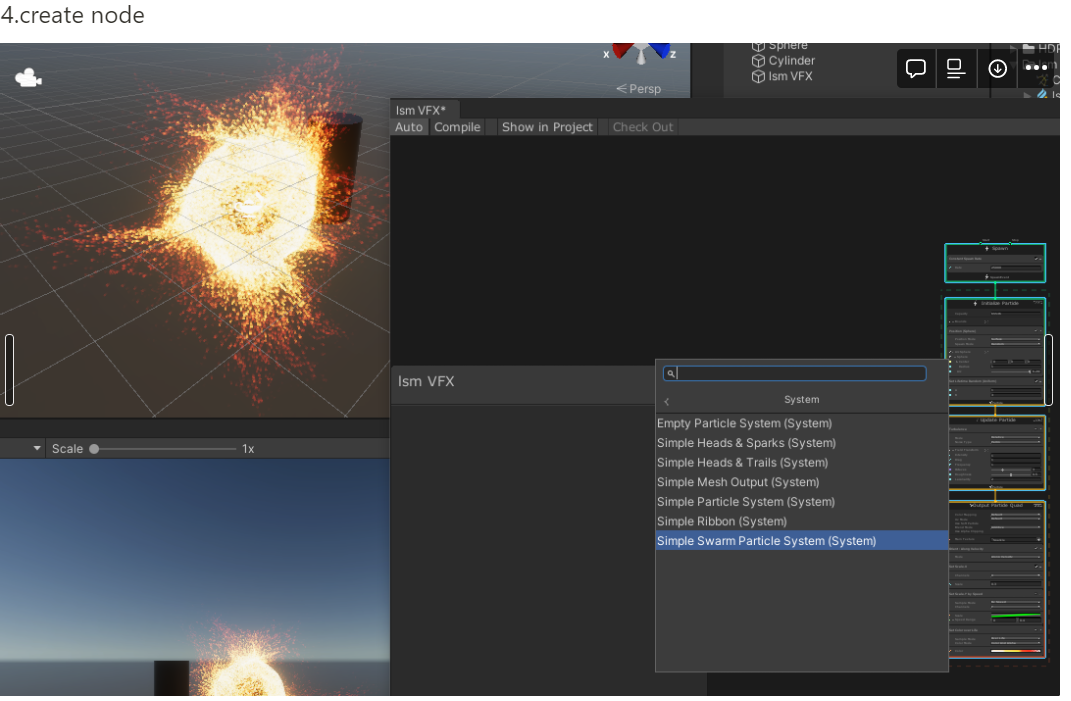This screenshot has width=1071, height=701.
Task: Select the Update Particle context node
Action: [x=996, y=452]
